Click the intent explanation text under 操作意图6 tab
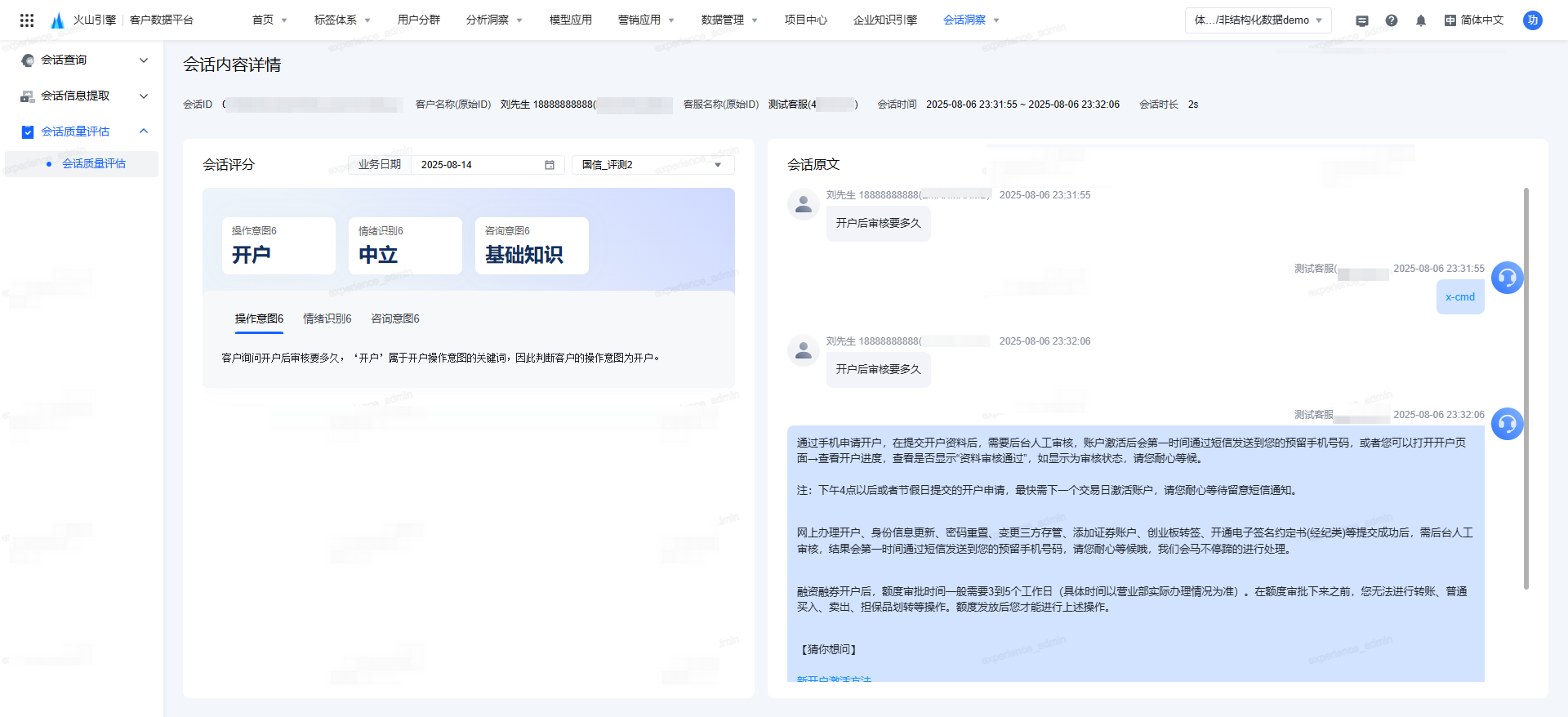 click(441, 358)
